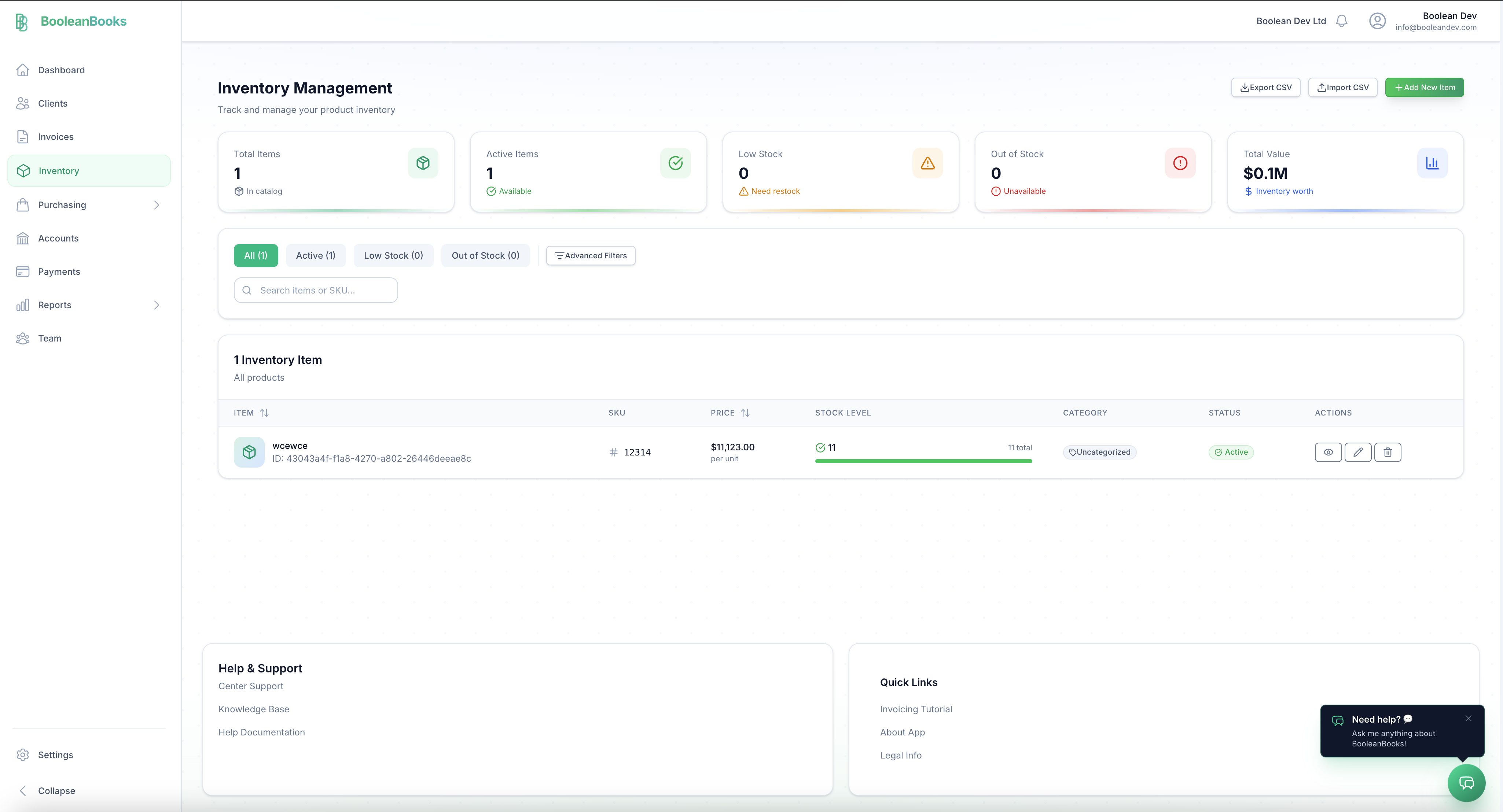Toggle sort order on Price column

pos(745,413)
